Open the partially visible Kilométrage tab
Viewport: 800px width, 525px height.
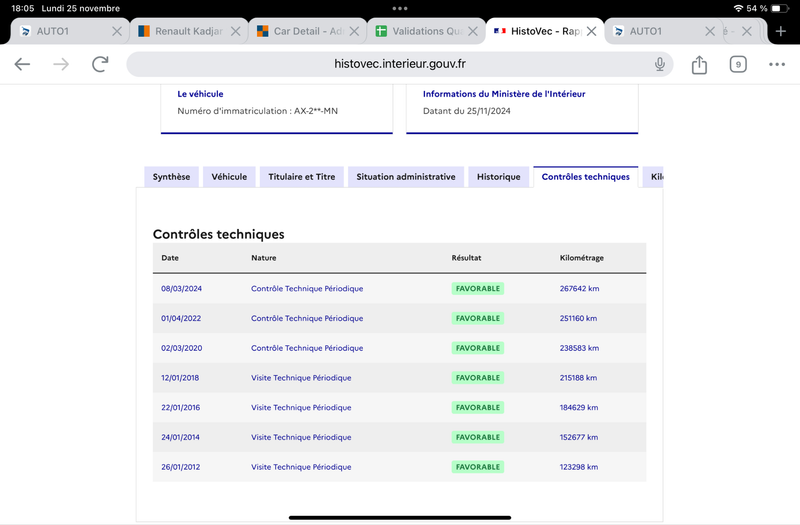(654, 177)
